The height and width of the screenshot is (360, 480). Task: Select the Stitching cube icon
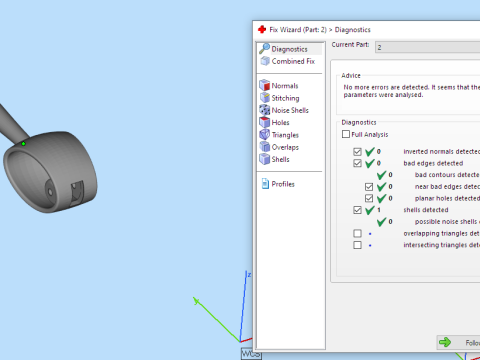[265, 98]
